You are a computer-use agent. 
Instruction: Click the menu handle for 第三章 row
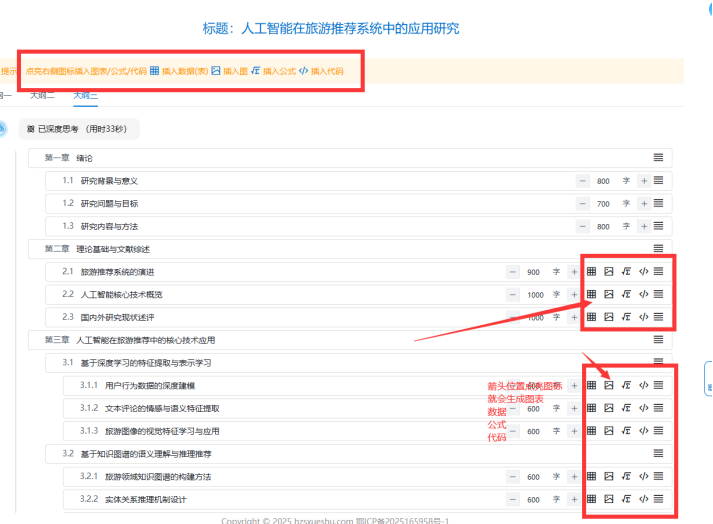[x=658, y=340]
